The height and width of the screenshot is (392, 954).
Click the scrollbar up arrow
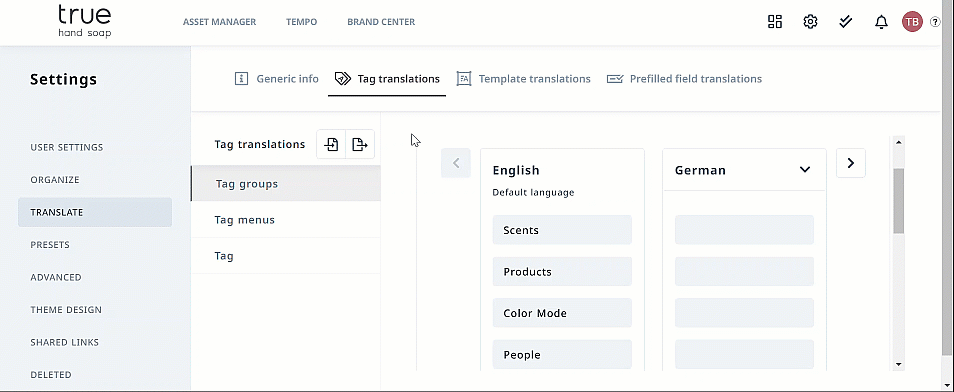point(899,142)
